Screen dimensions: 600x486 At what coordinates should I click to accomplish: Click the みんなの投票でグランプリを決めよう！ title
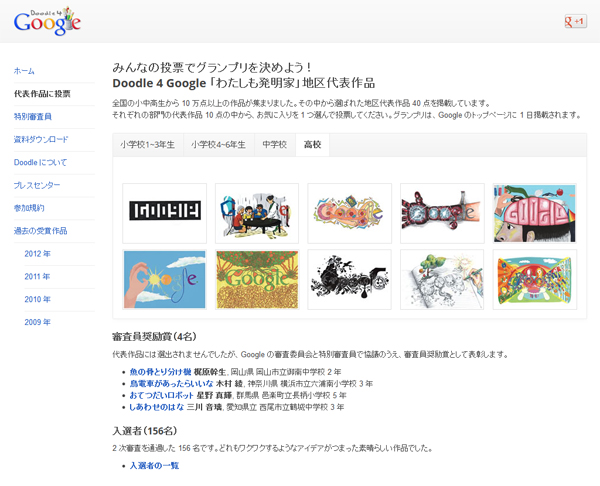[213, 68]
